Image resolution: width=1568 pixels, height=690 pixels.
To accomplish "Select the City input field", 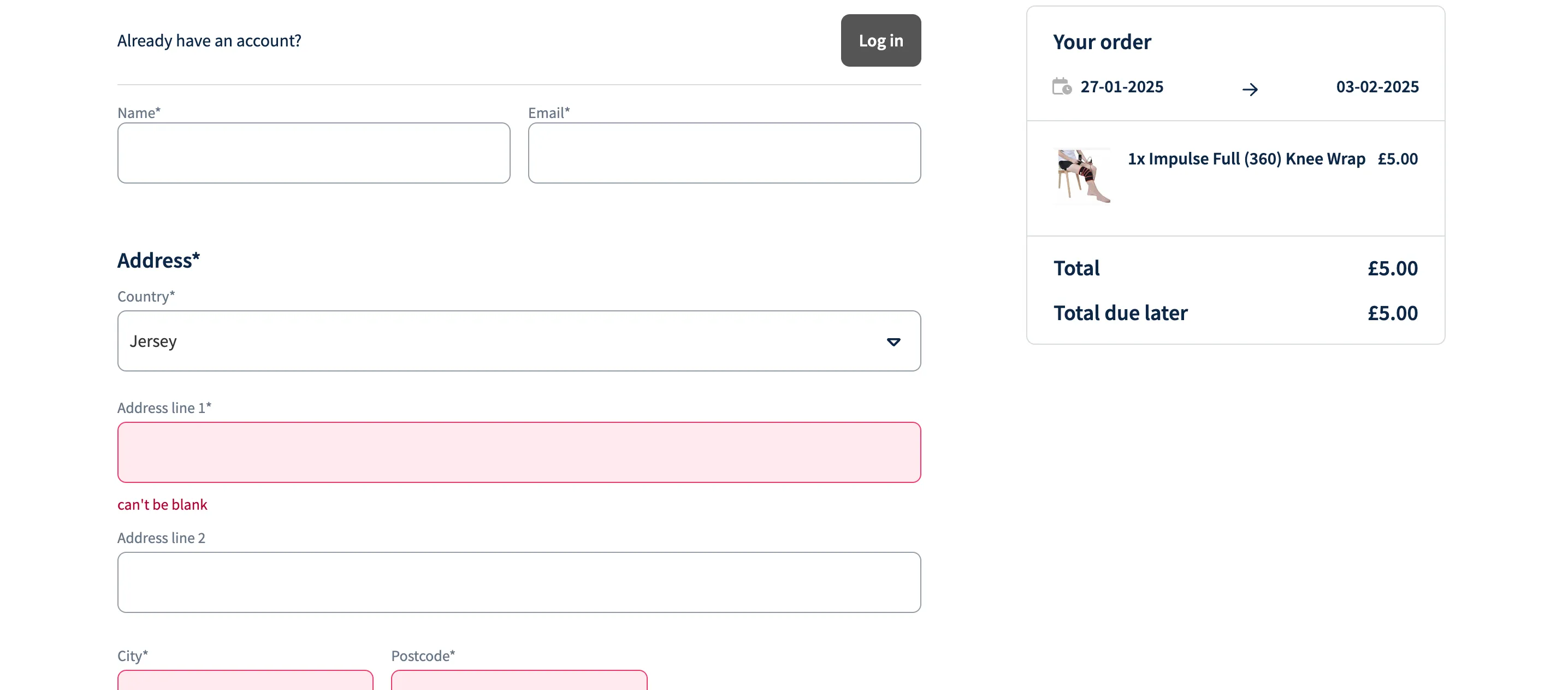I will pos(245,680).
